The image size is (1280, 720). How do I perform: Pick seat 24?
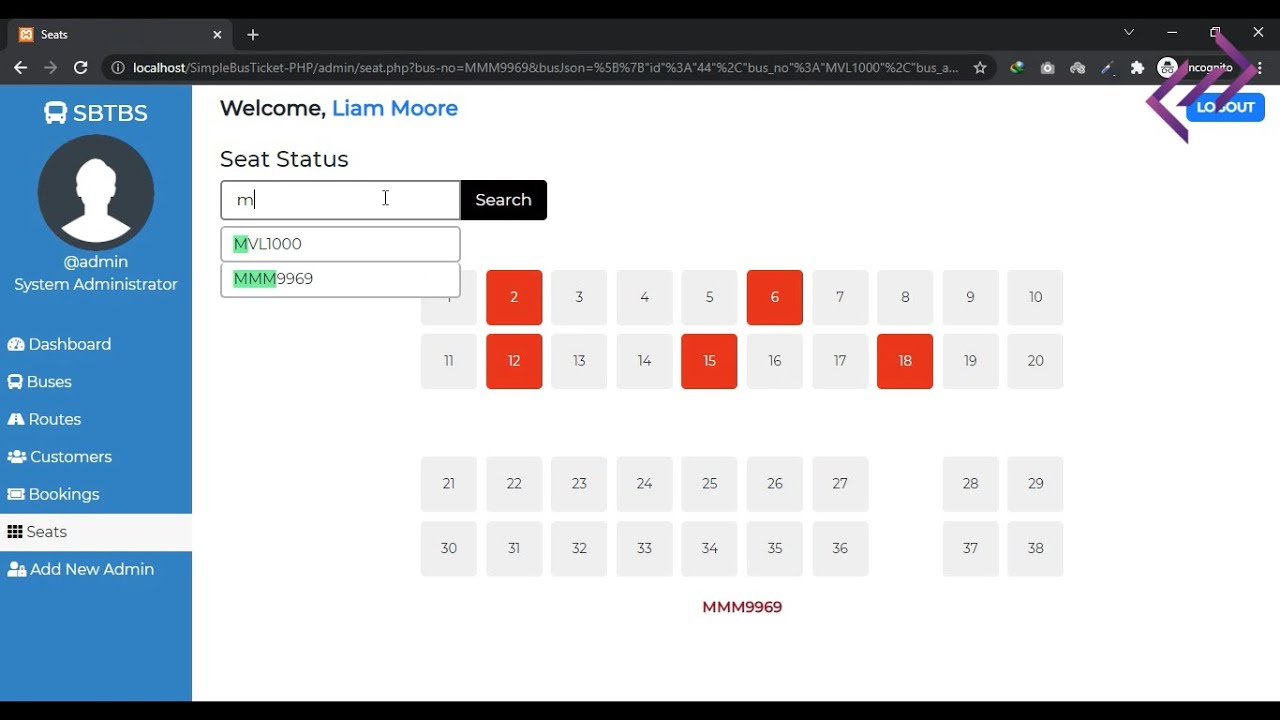[x=644, y=484]
